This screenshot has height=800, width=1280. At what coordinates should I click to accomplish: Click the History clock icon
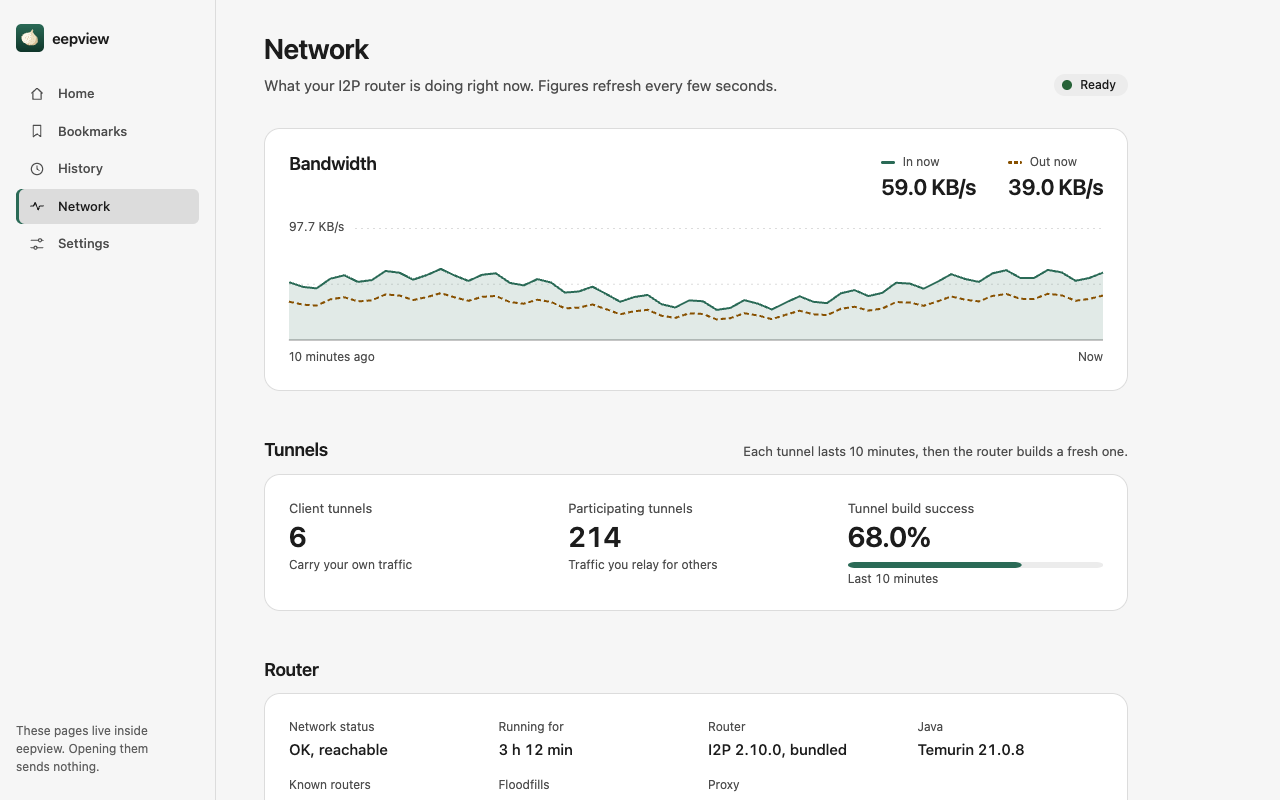[x=37, y=169]
